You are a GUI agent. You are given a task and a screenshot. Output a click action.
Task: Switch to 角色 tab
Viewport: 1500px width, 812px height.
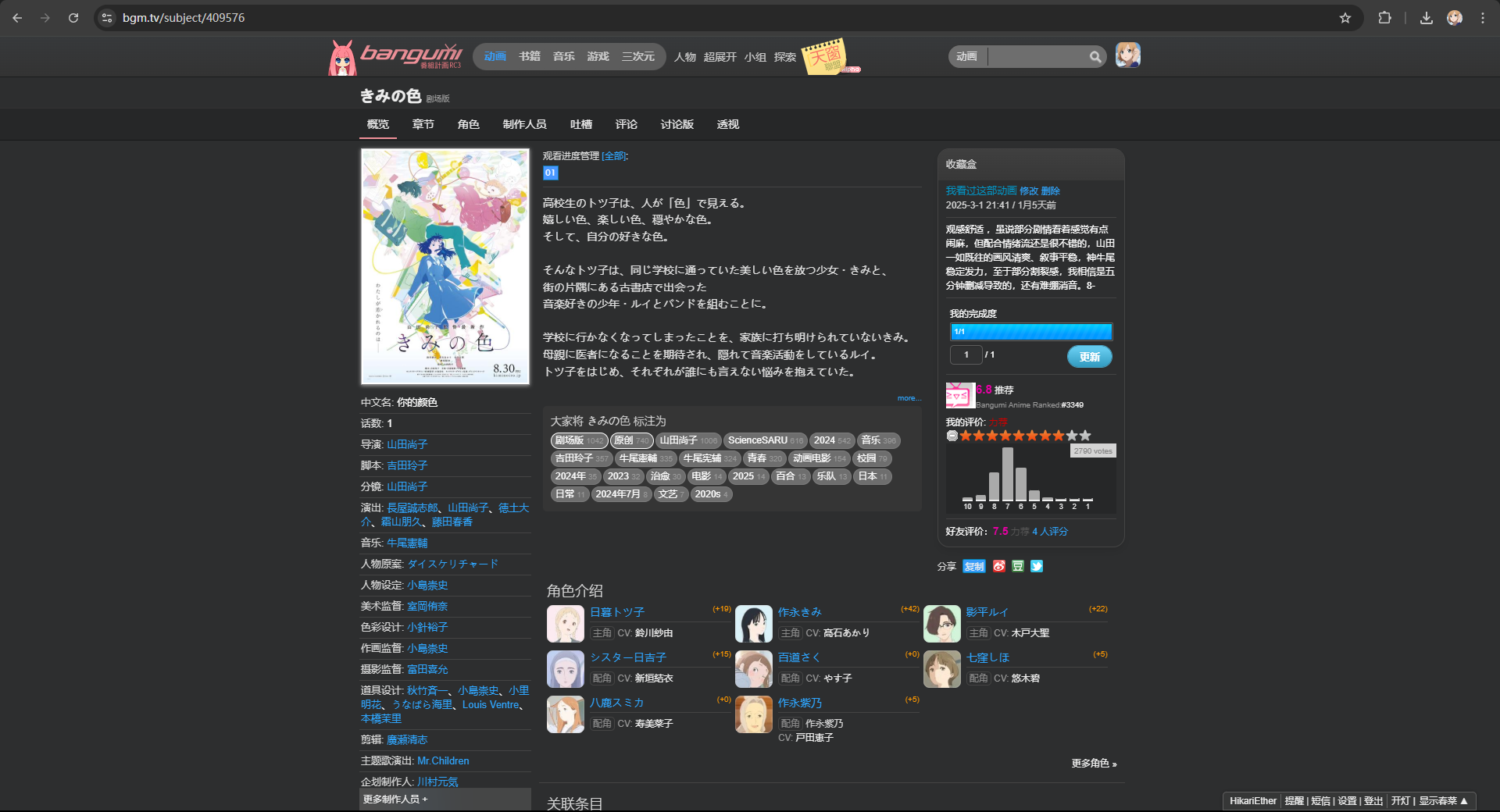(x=469, y=124)
